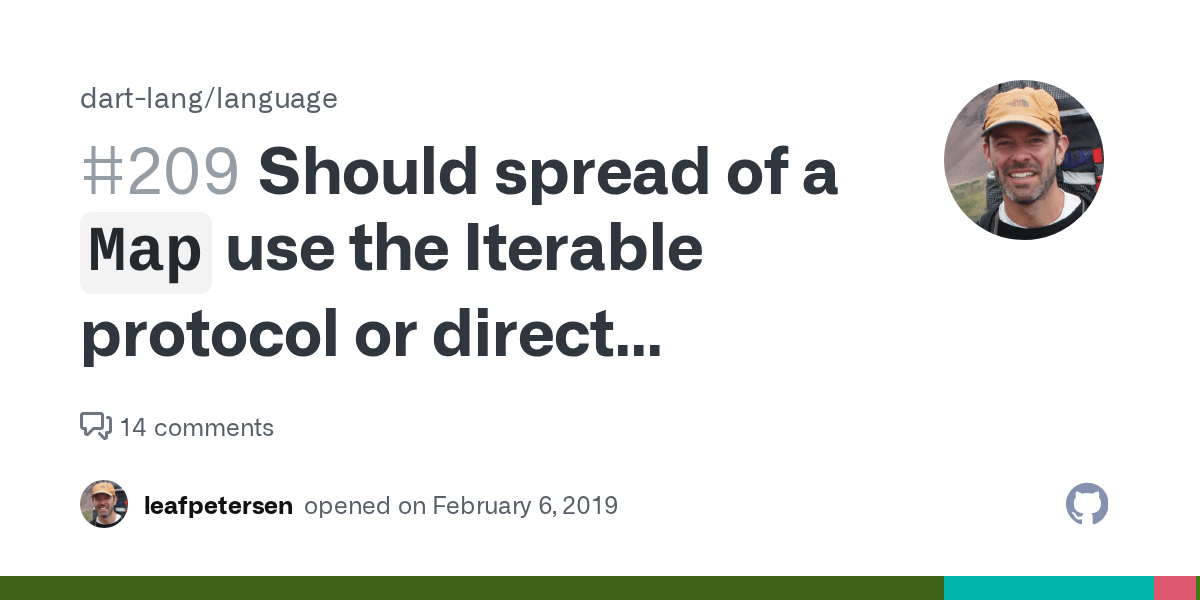Click the word "comments" beside the count
1200x600 pixels.
pyautogui.click(x=213, y=428)
